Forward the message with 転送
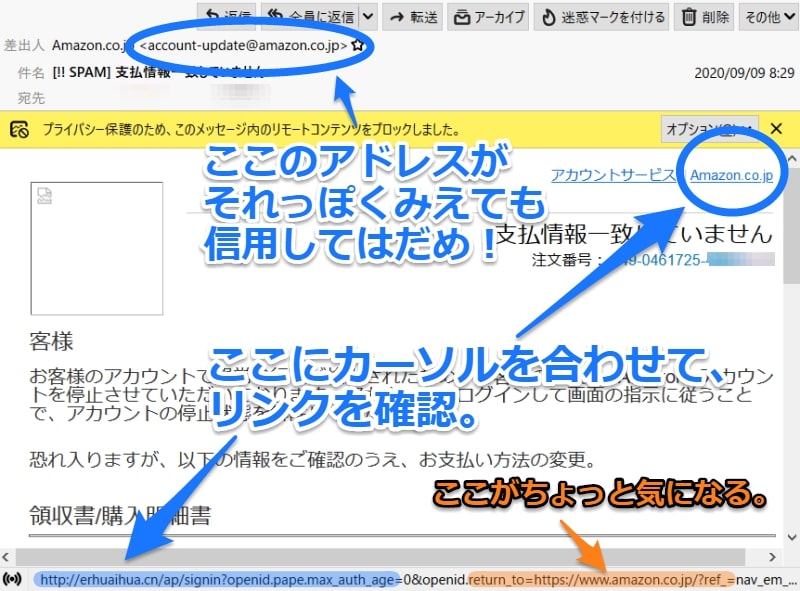 click(410, 16)
